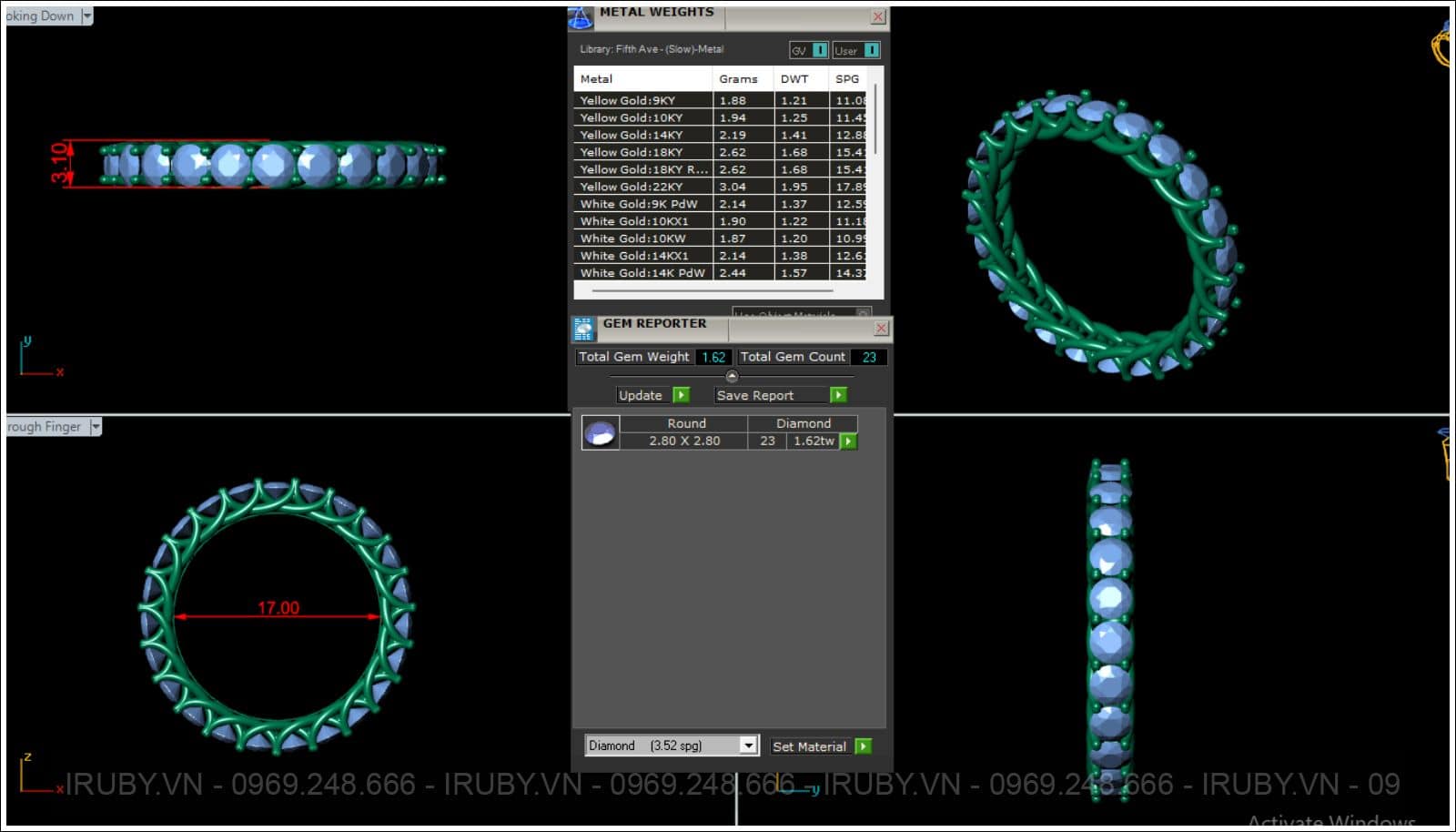Click the metal weights horizontal scrollbar
Image resolution: width=1456 pixels, height=832 pixels.
pyautogui.click(x=713, y=291)
